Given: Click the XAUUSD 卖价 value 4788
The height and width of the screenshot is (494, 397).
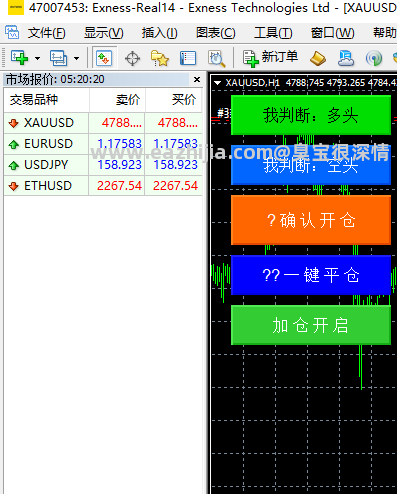Looking at the screenshot, I should (x=122, y=123).
